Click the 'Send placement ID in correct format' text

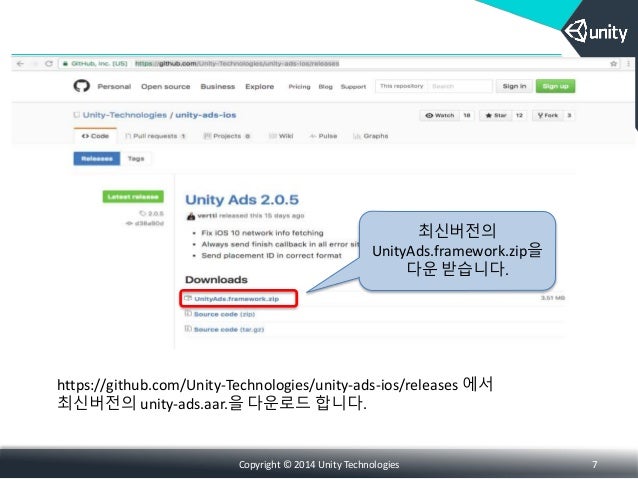271,256
